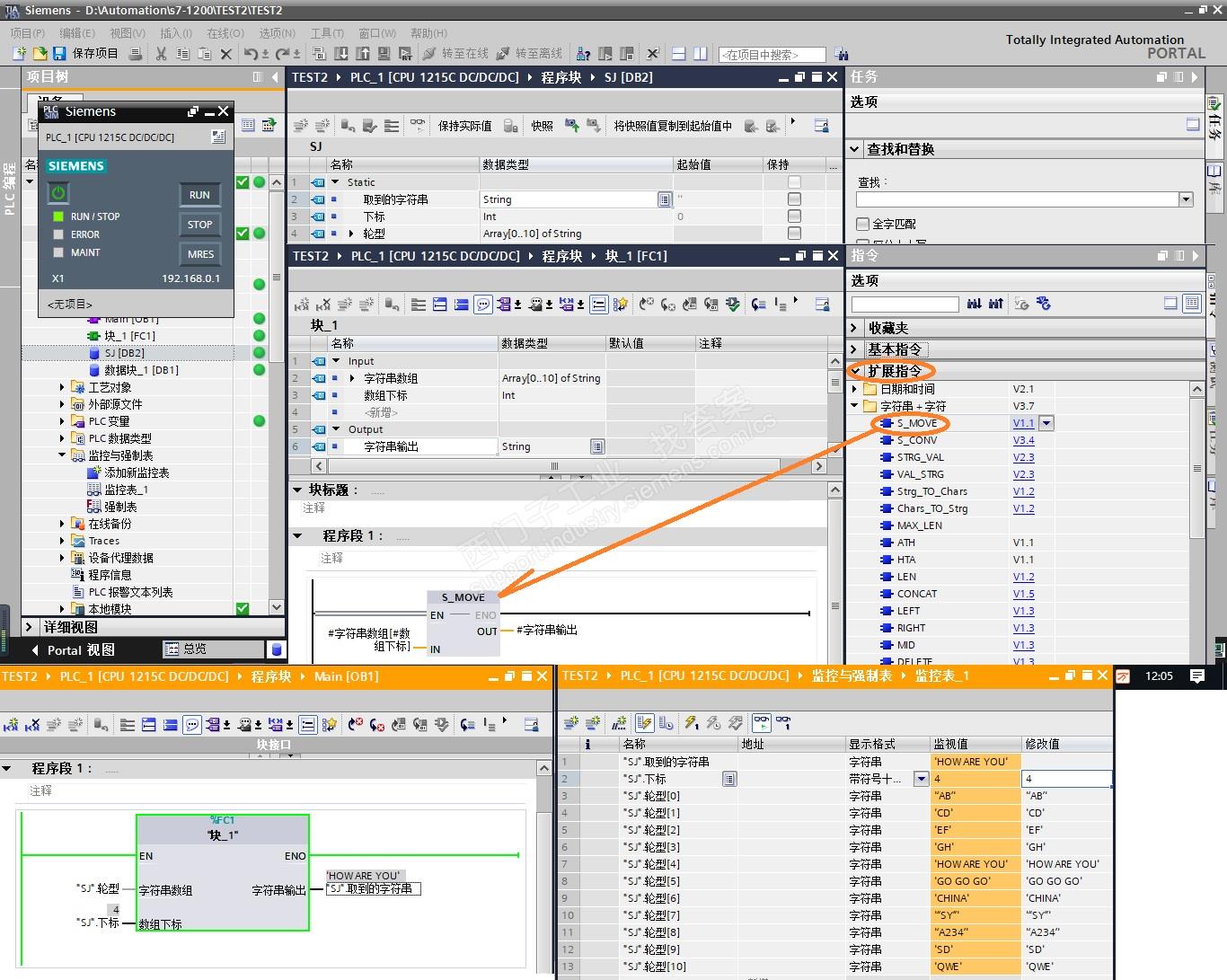1227x980 pixels.
Task: Open the 项目(P) menu
Action: point(28,32)
